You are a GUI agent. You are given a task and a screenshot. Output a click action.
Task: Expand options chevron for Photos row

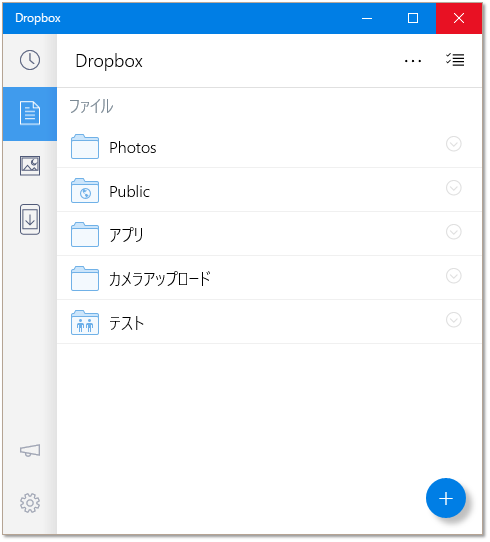[454, 144]
